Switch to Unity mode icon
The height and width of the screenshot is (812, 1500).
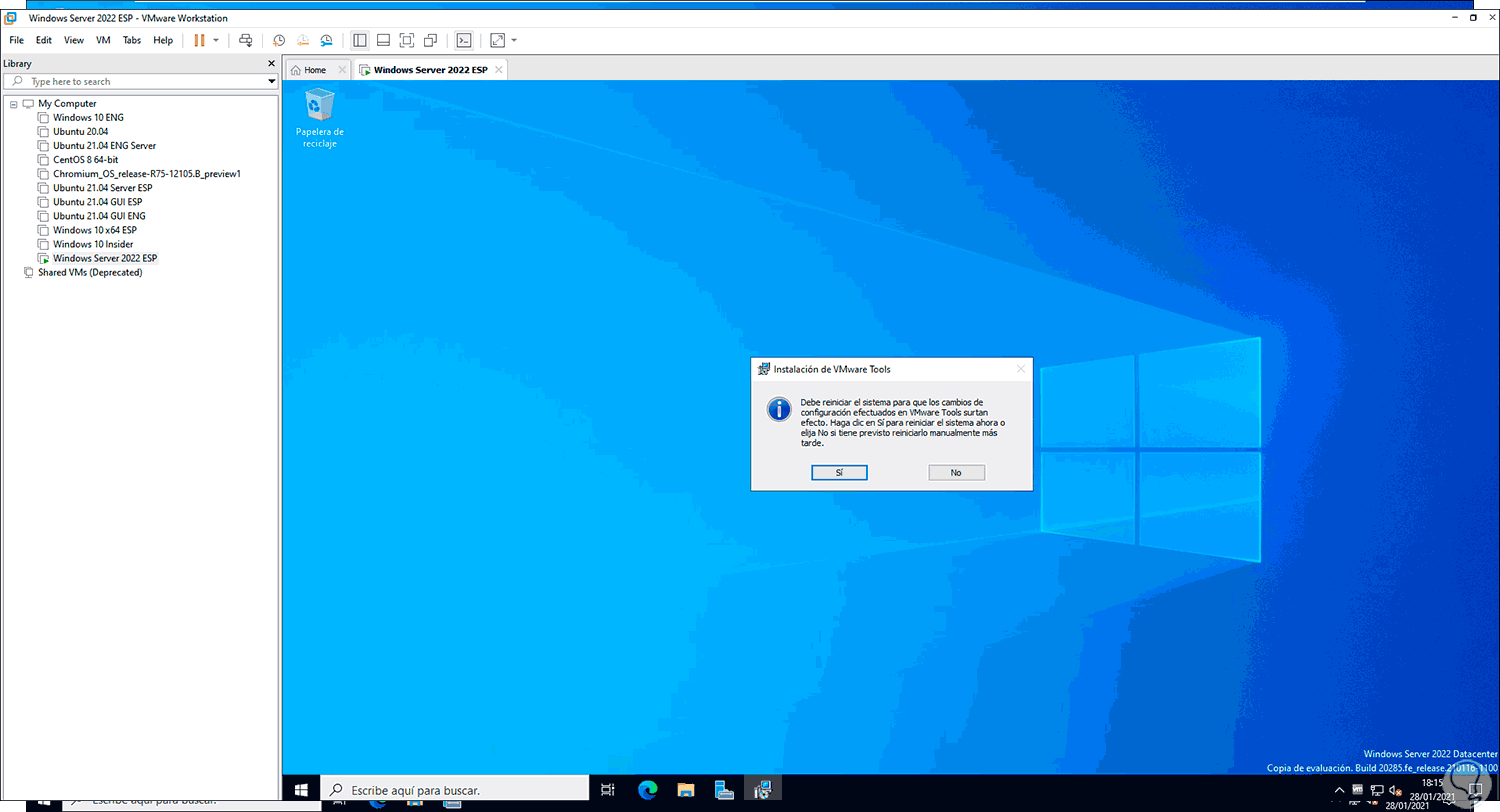pos(431,40)
